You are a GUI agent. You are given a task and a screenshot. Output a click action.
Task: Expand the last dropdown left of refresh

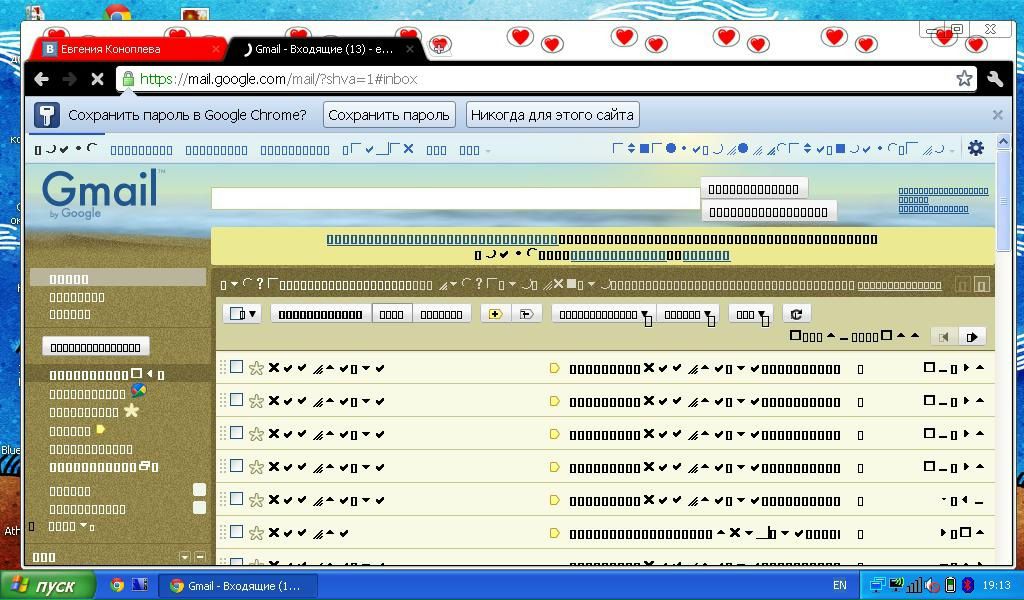click(750, 314)
